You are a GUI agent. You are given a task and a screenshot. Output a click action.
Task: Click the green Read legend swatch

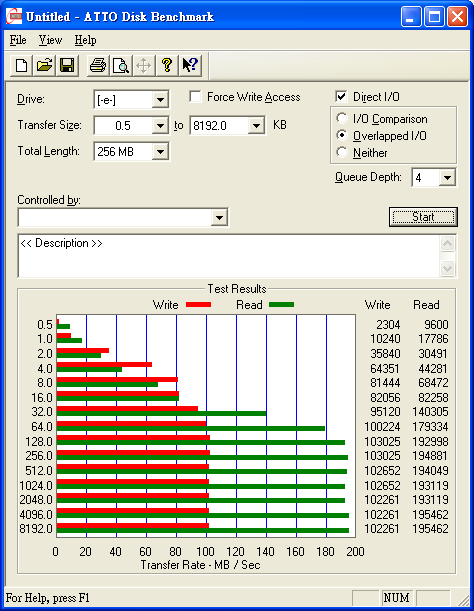pyautogui.click(x=281, y=305)
